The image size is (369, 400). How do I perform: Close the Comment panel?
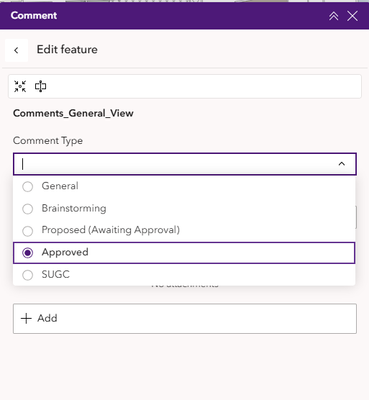[352, 16]
